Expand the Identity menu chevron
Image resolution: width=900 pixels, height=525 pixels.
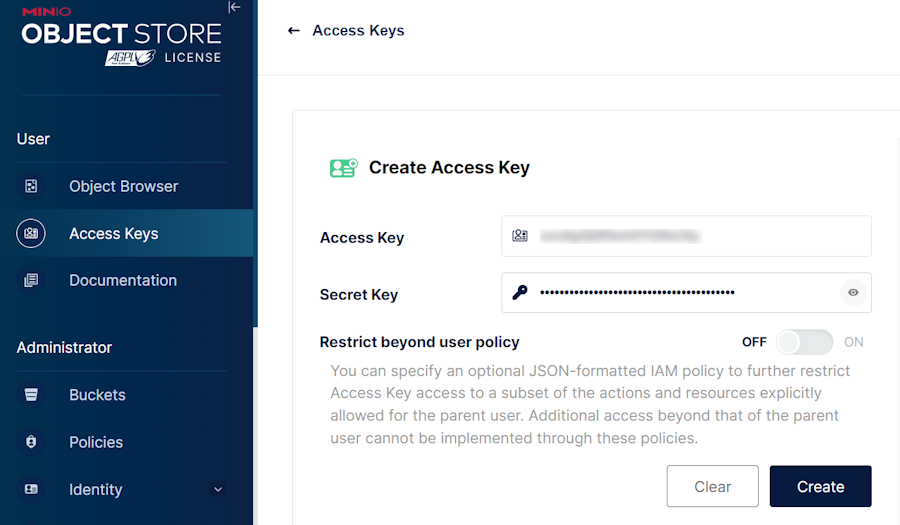218,490
